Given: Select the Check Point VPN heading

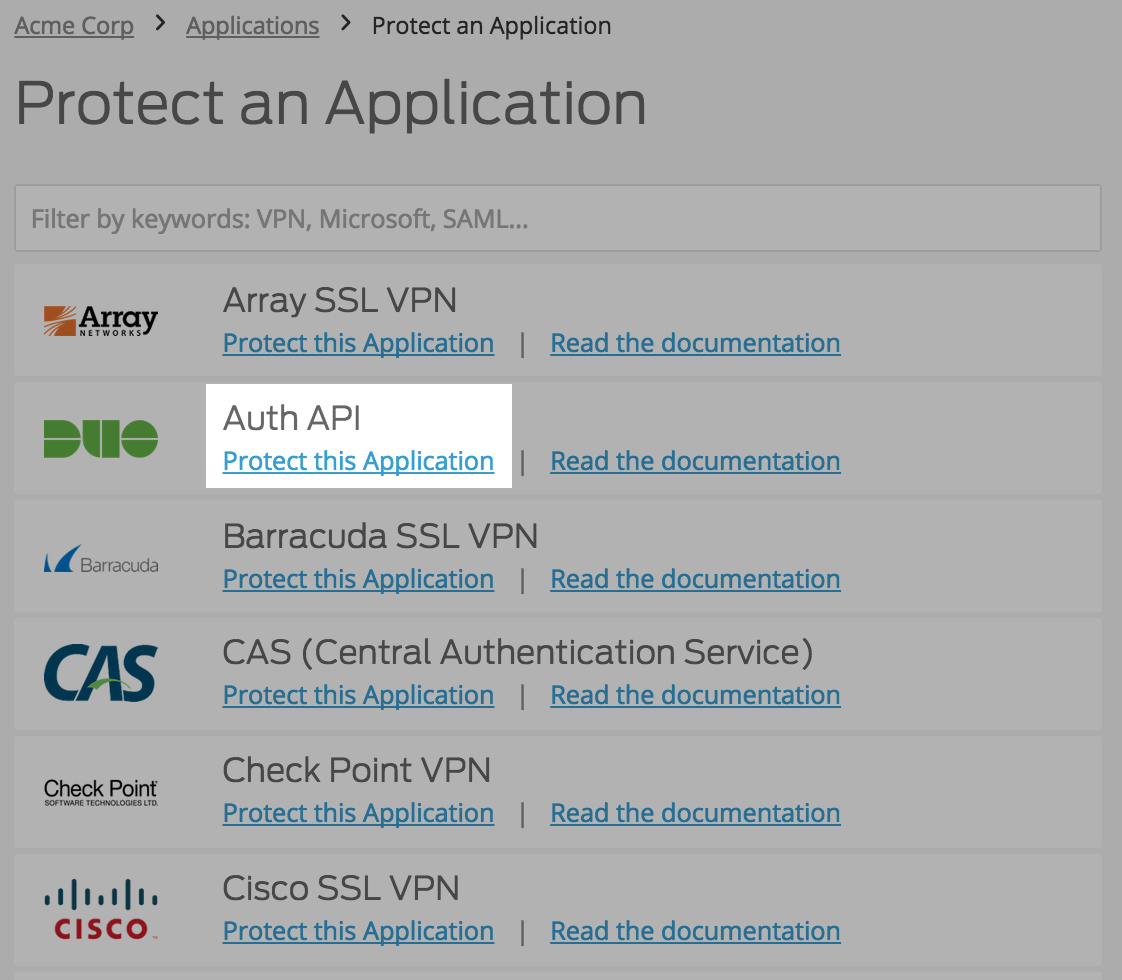Looking at the screenshot, I should pos(356,770).
